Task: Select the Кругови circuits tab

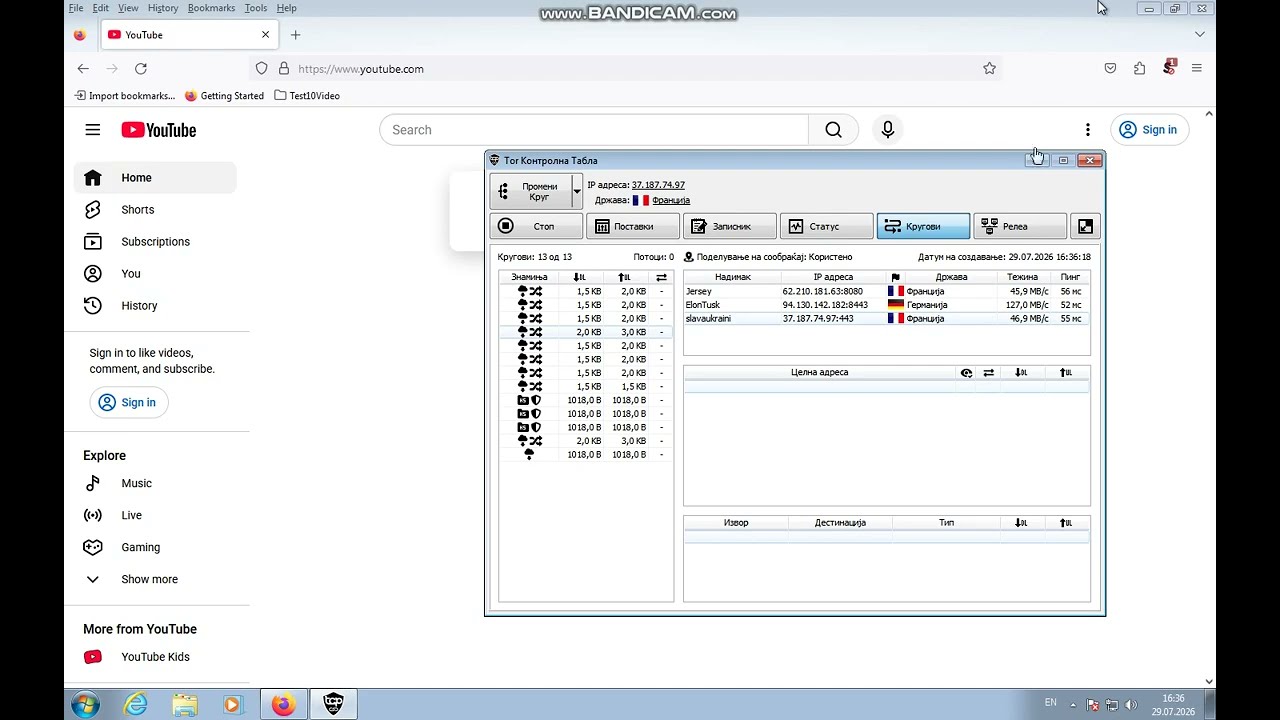Action: point(923,226)
